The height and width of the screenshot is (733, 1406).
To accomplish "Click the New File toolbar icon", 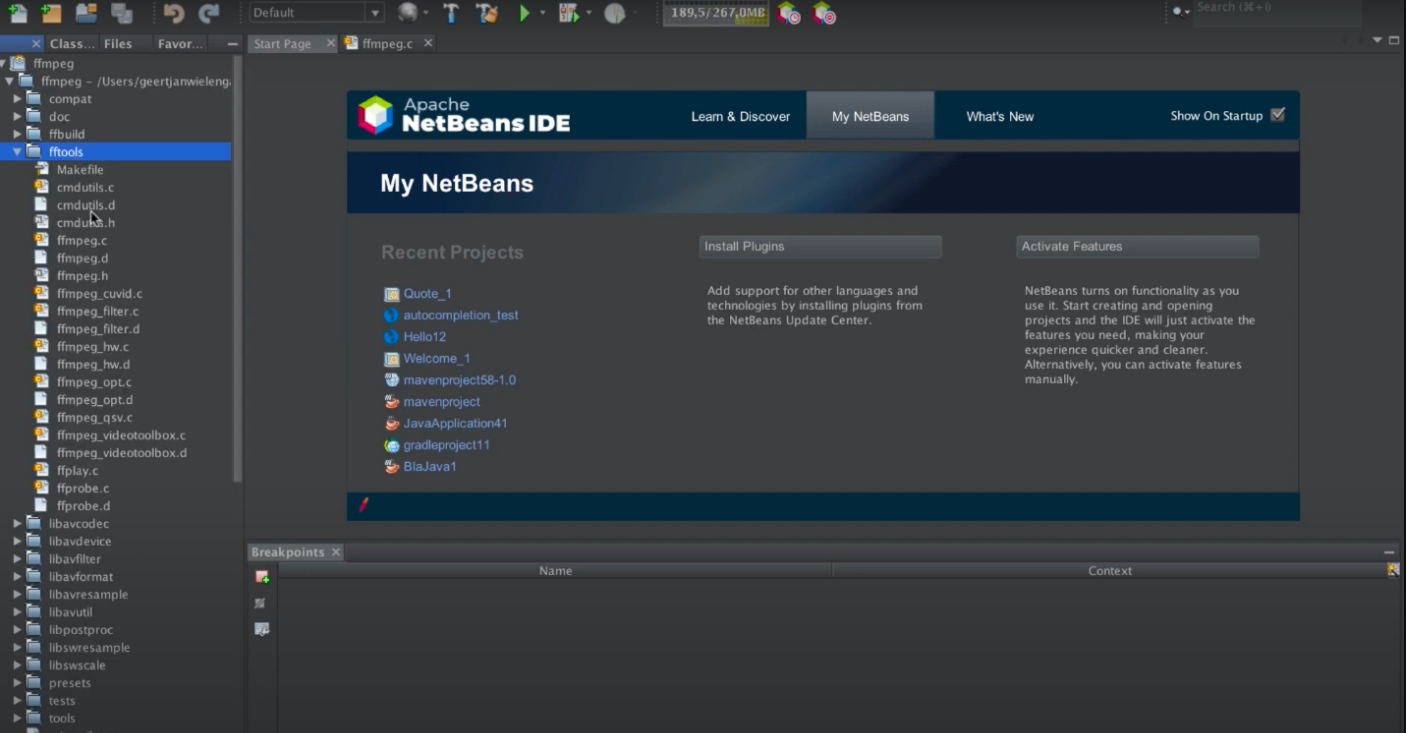I will (17, 13).
